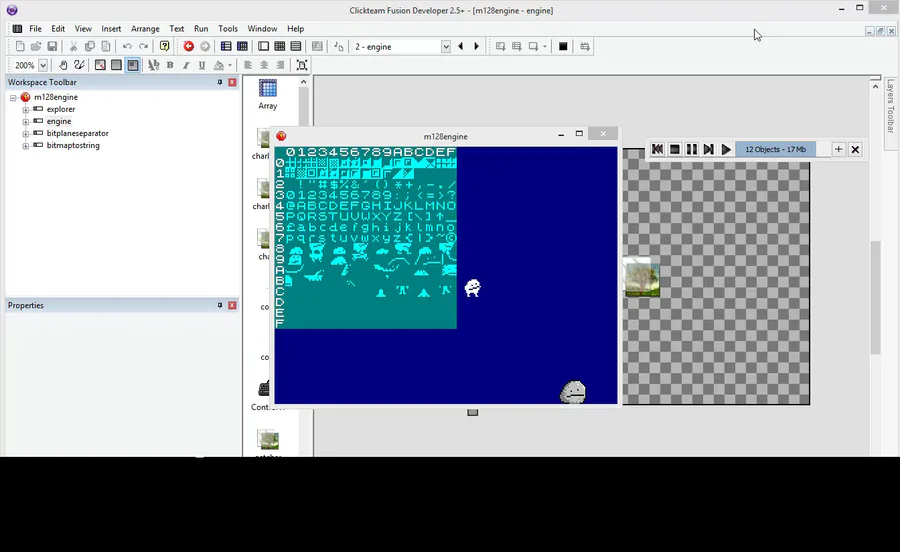900x552 pixels.
Task: Open the Help menu
Action: (x=296, y=29)
